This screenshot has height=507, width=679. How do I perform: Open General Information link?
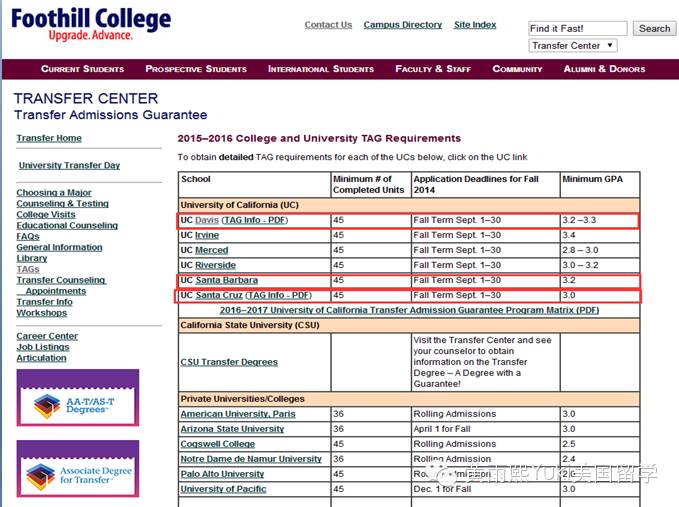coord(59,247)
